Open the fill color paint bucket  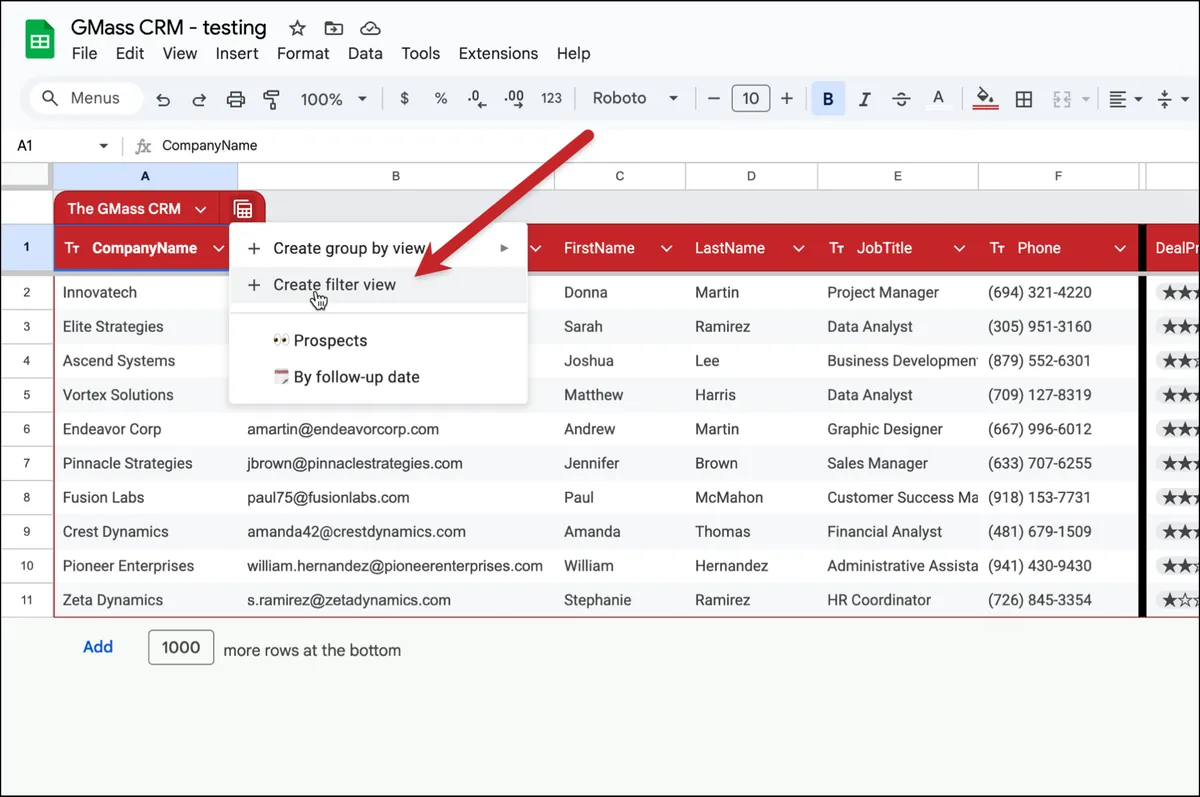point(985,99)
